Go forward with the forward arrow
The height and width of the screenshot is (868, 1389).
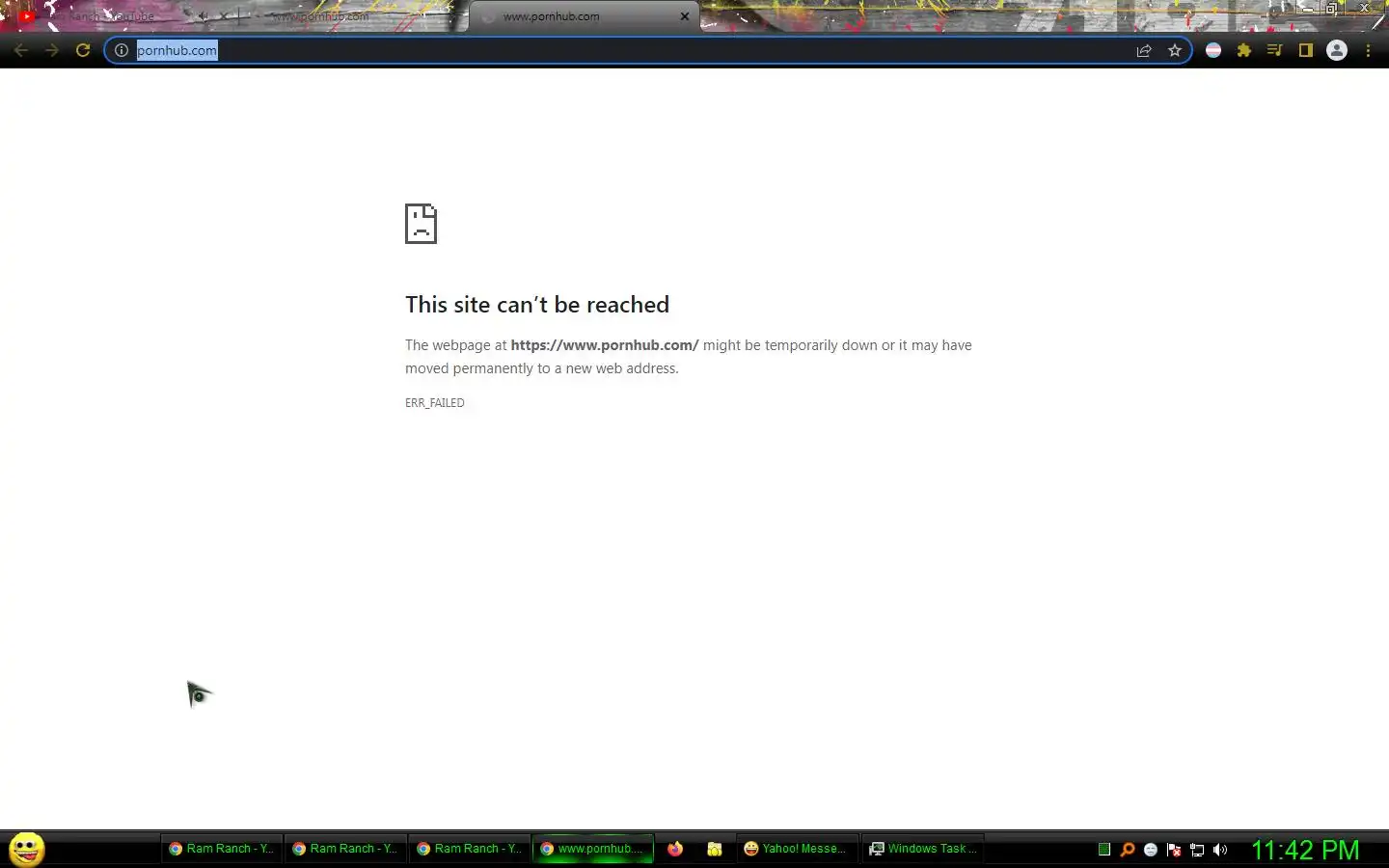(52, 50)
